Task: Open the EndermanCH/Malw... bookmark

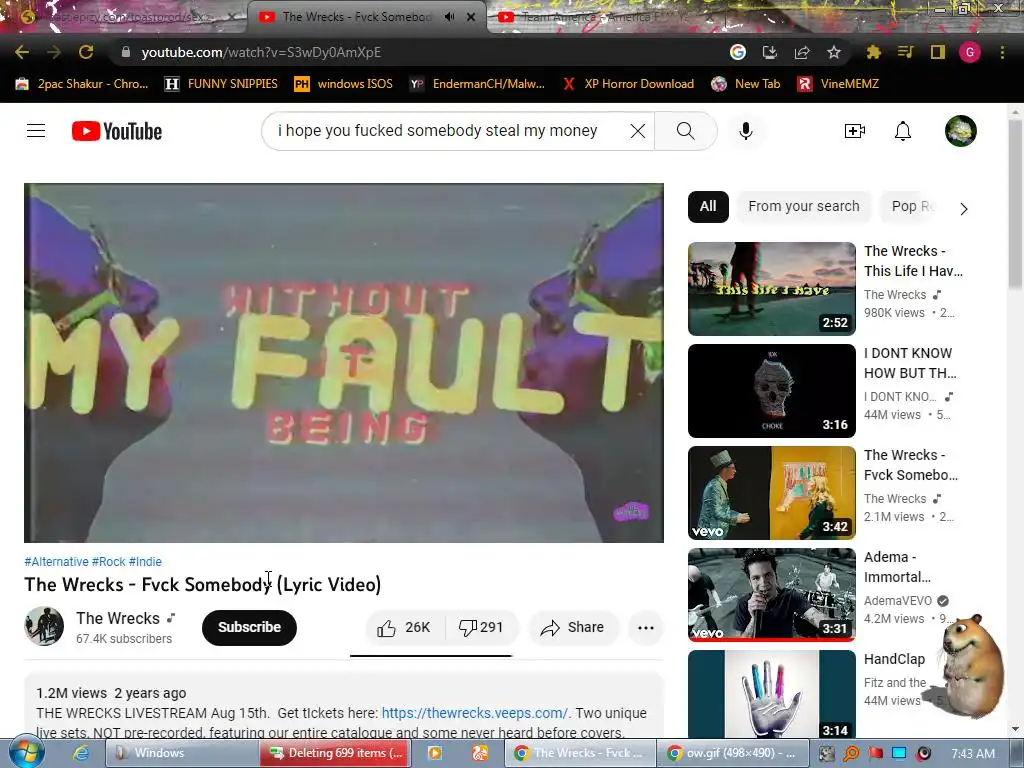Action: (x=477, y=84)
